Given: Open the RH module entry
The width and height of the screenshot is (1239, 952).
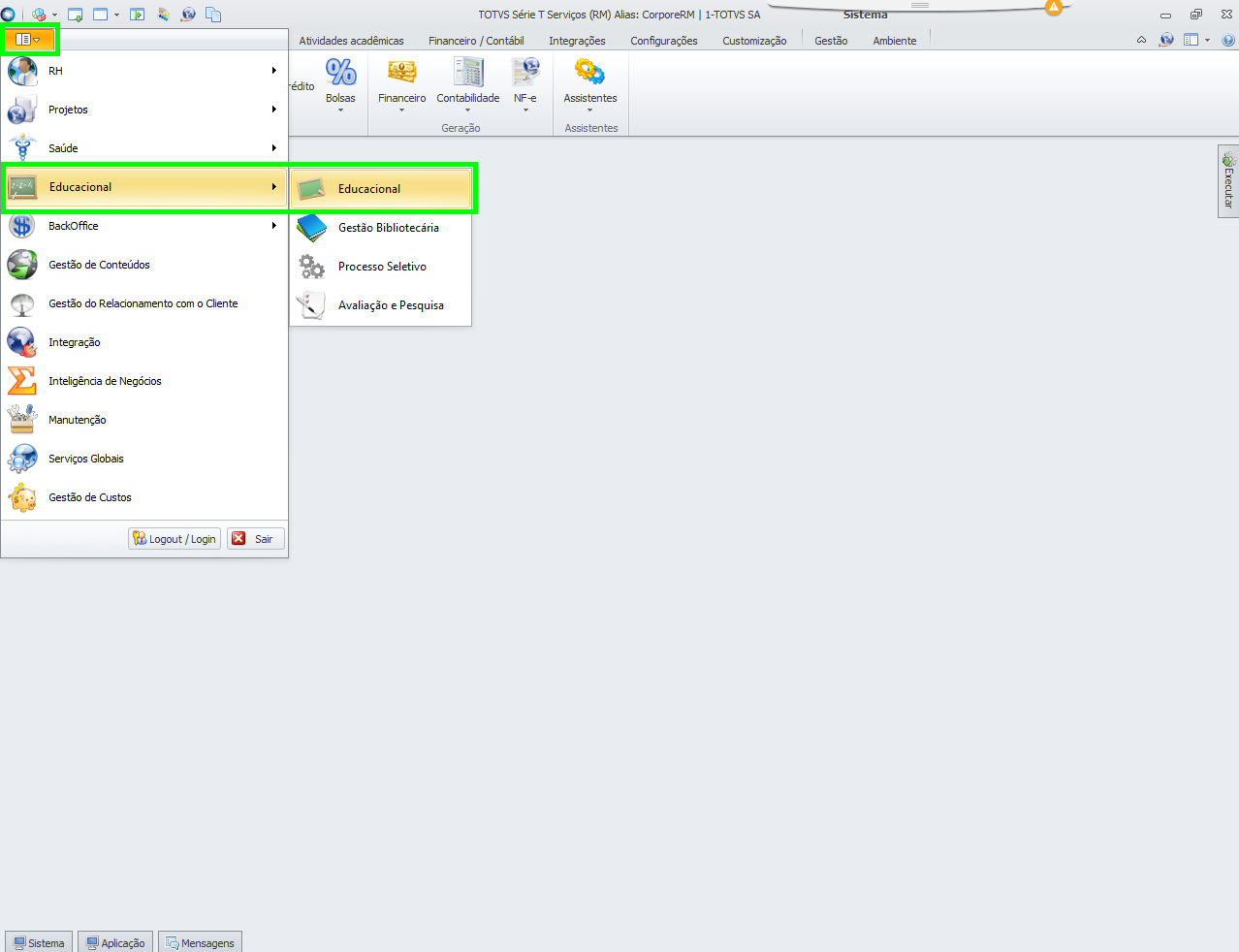Looking at the screenshot, I should (x=144, y=71).
